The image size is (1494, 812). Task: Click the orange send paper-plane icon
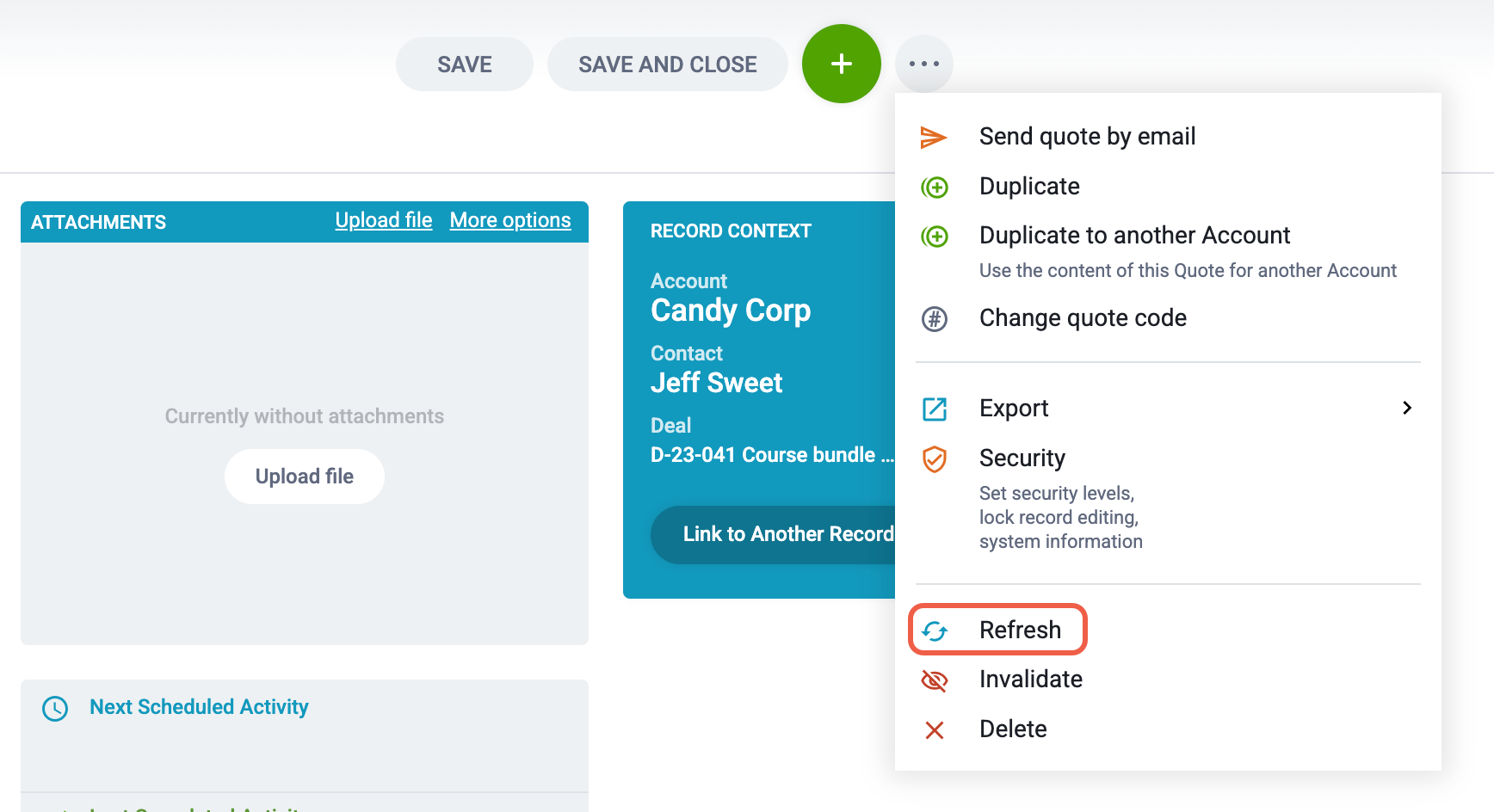point(934,137)
